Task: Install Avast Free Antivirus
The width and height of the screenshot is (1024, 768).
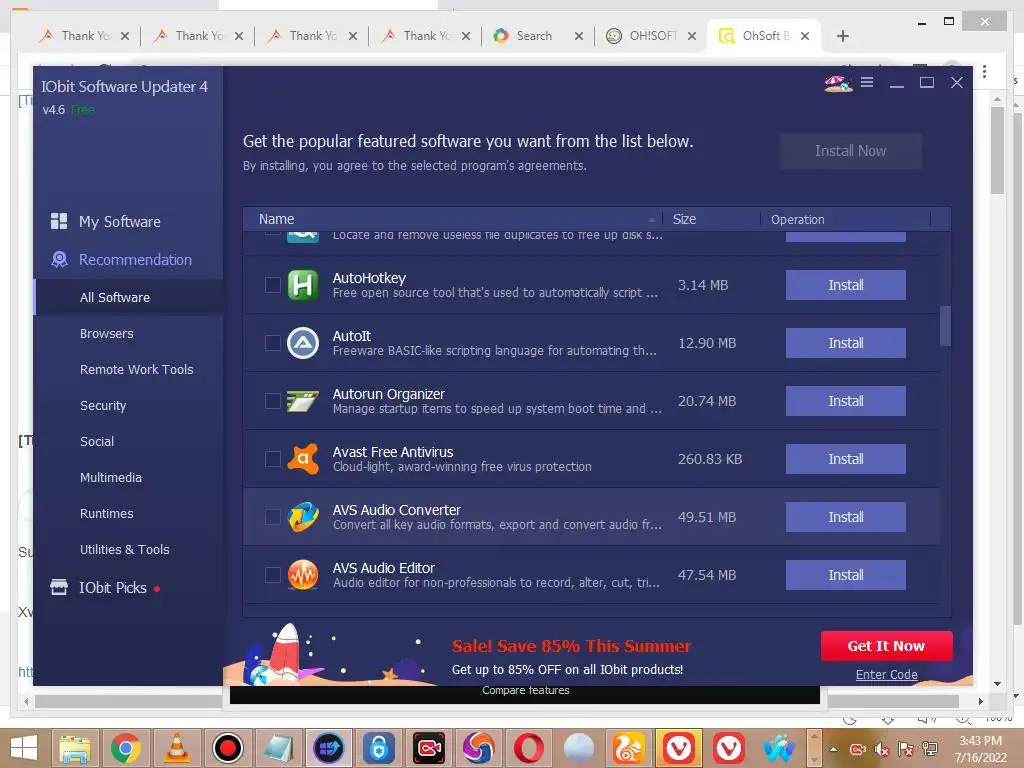Action: pyautogui.click(x=845, y=459)
